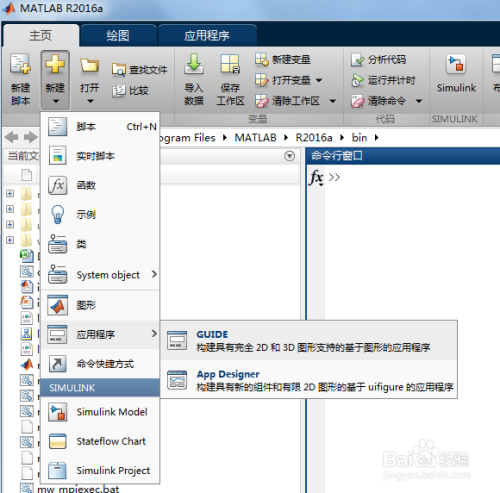The height and width of the screenshot is (493, 500).
Task: Click the New Script (新建脚本) icon
Action: click(x=20, y=64)
